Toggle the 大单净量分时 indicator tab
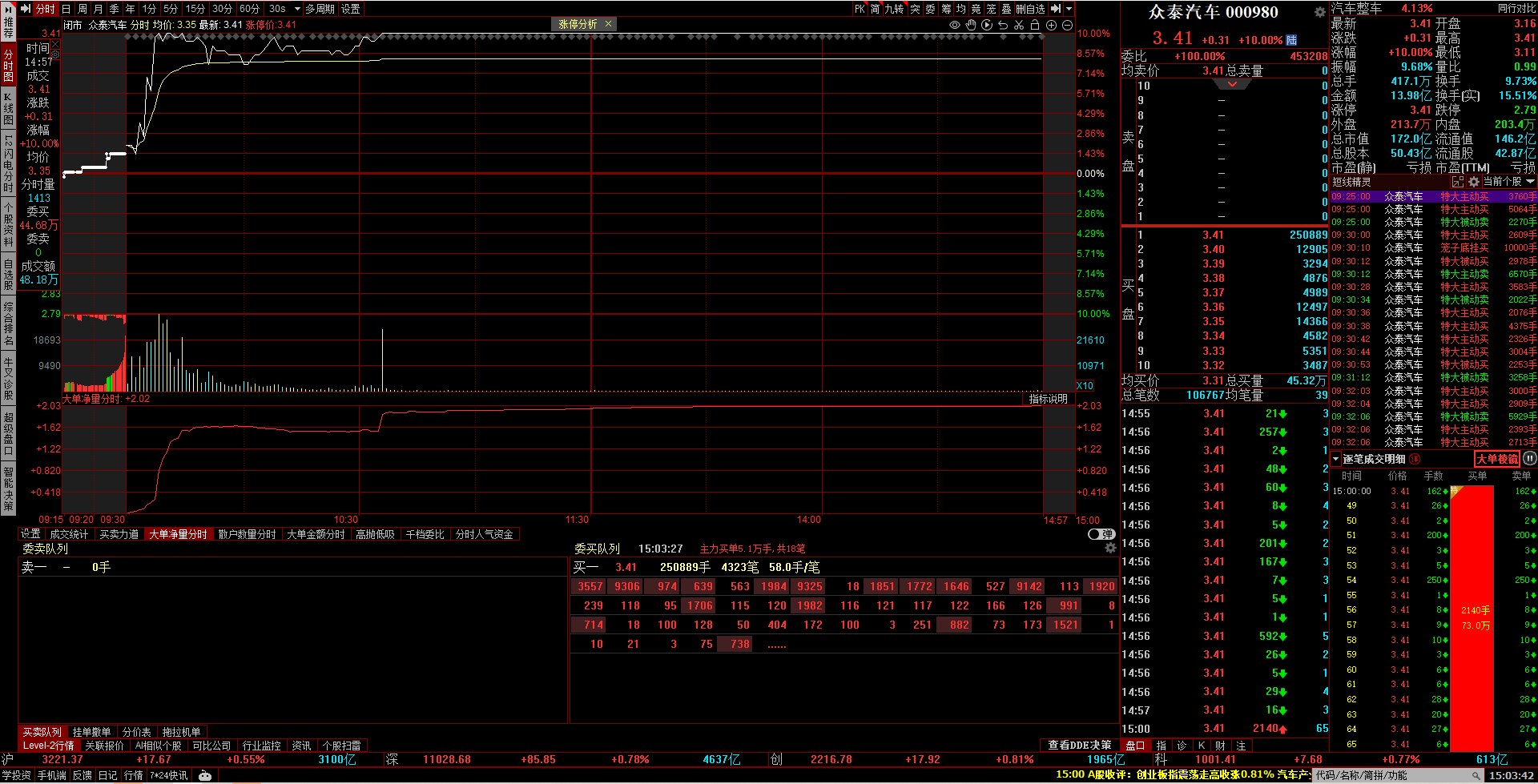This screenshot has height=784, width=1538. 178,534
